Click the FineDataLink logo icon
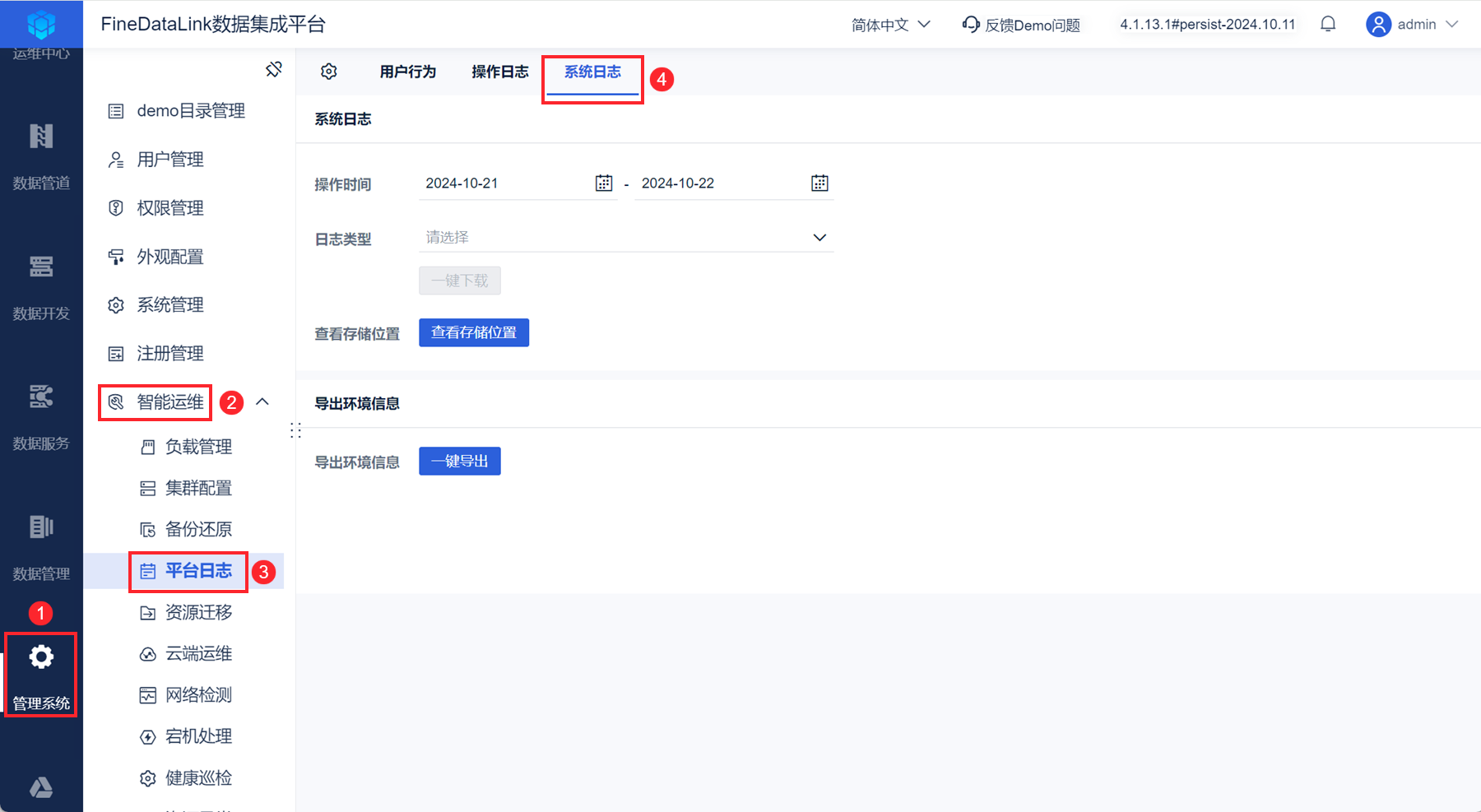 pos(41,25)
